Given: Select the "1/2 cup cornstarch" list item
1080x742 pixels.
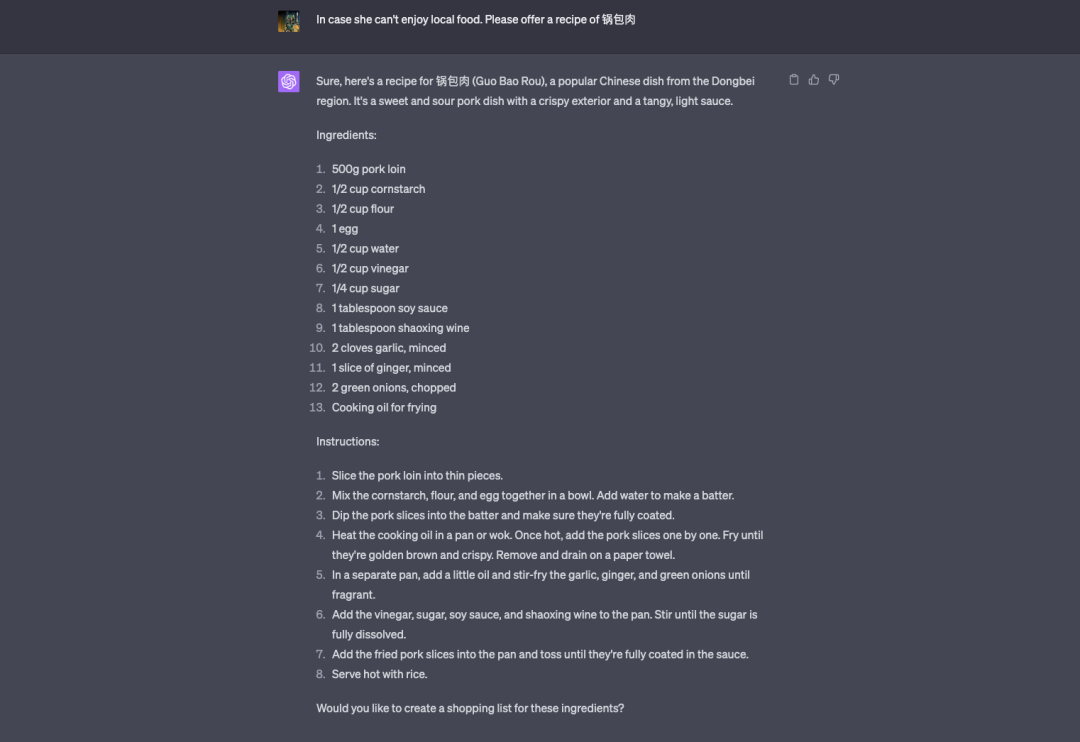Looking at the screenshot, I should [378, 189].
